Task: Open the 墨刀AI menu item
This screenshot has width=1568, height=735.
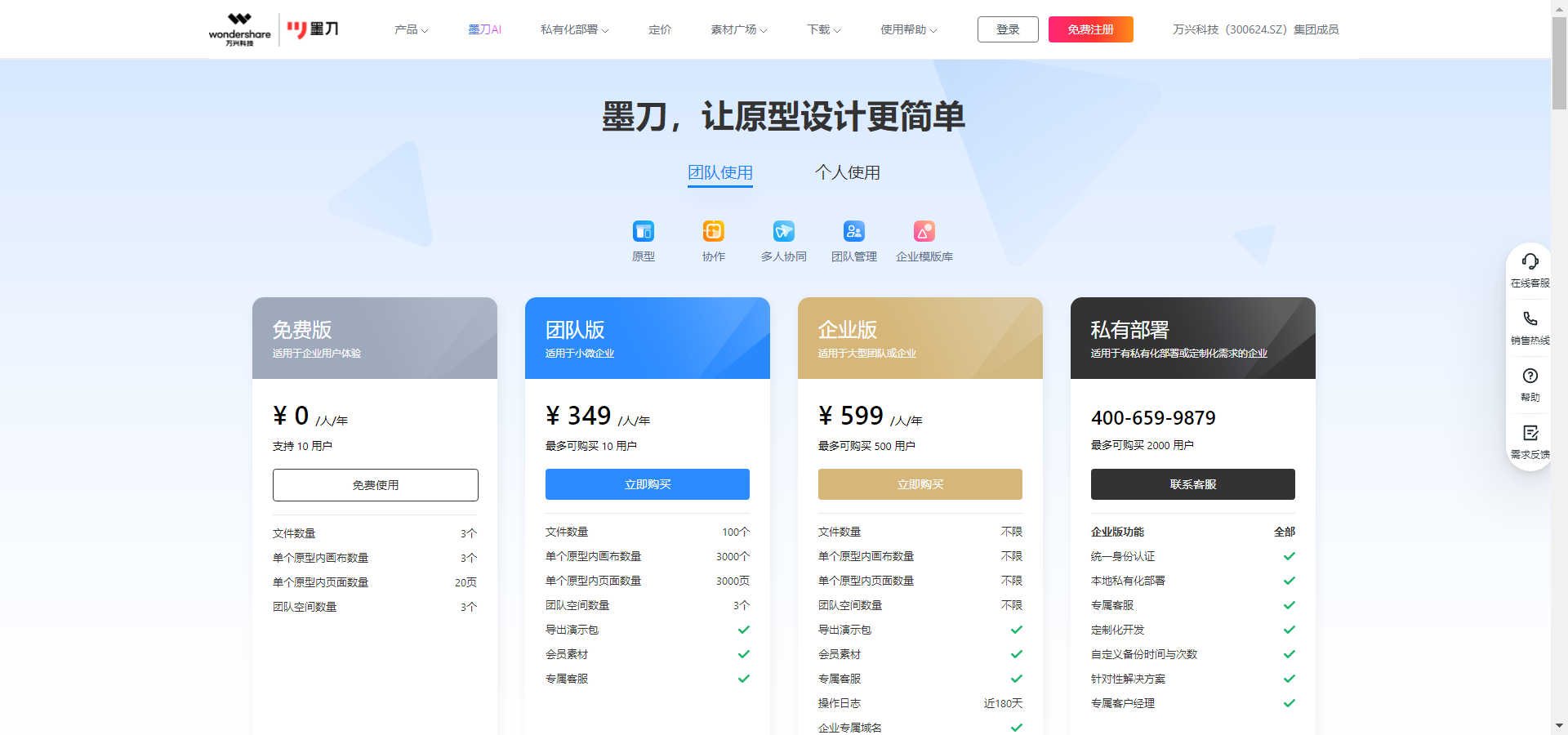Action: point(485,29)
